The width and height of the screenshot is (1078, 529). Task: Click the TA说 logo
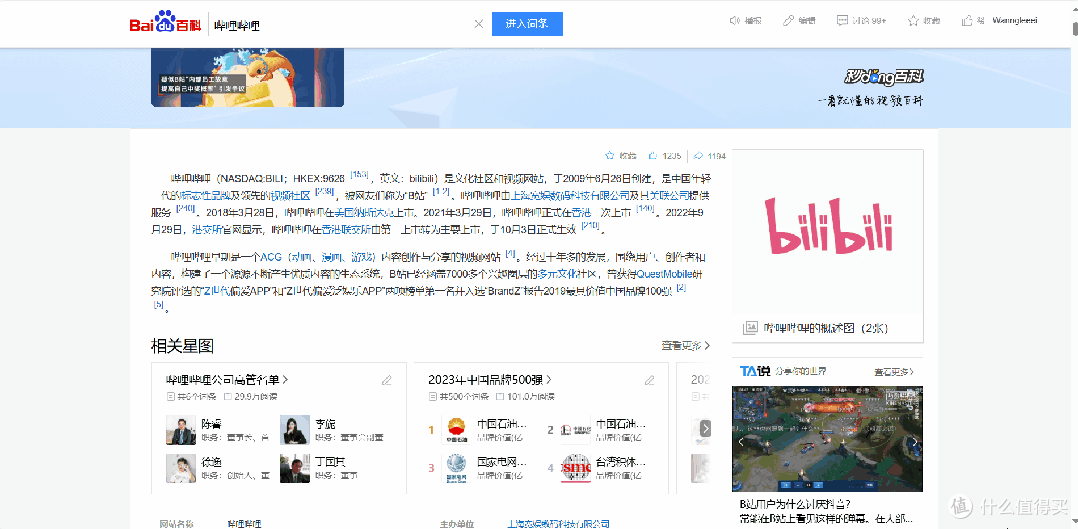coord(754,371)
